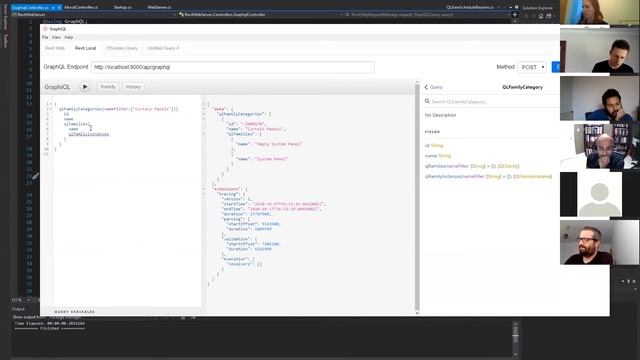640x360 pixels.
Task: Click the qlFamilyInstances text in query editor
Action: click(89, 134)
